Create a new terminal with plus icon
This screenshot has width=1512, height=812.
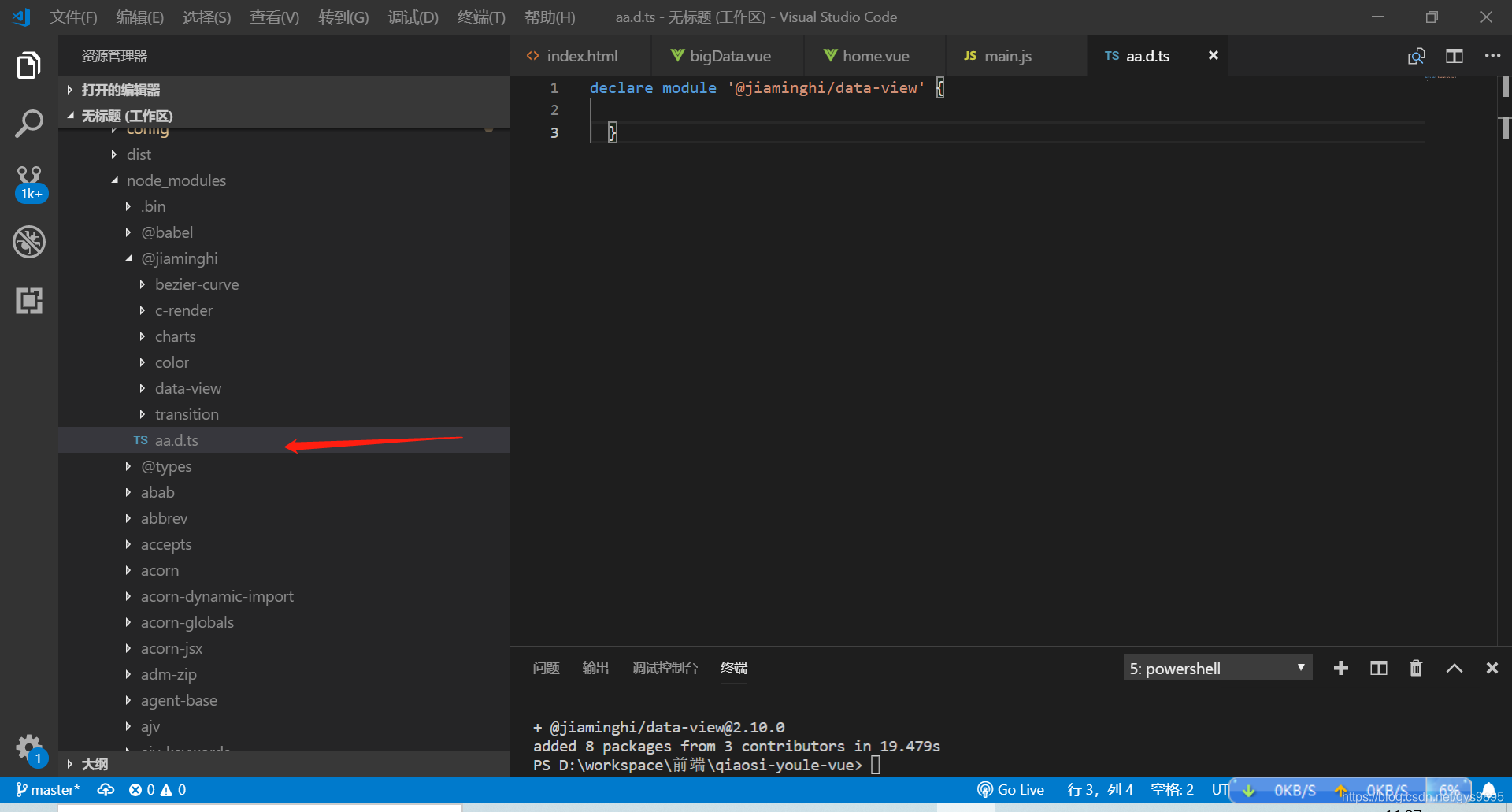(x=1340, y=668)
